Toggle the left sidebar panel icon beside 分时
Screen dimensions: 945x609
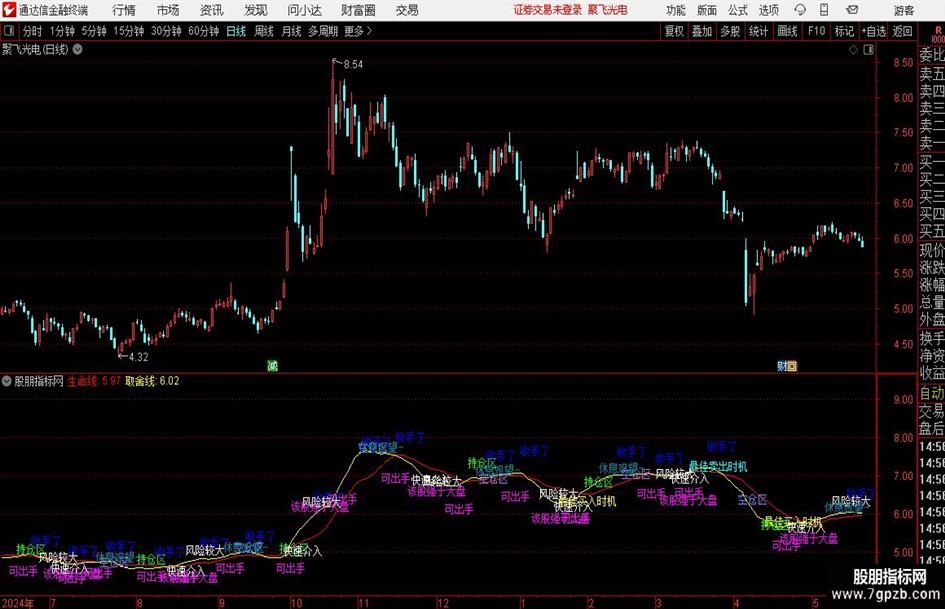click(9, 31)
